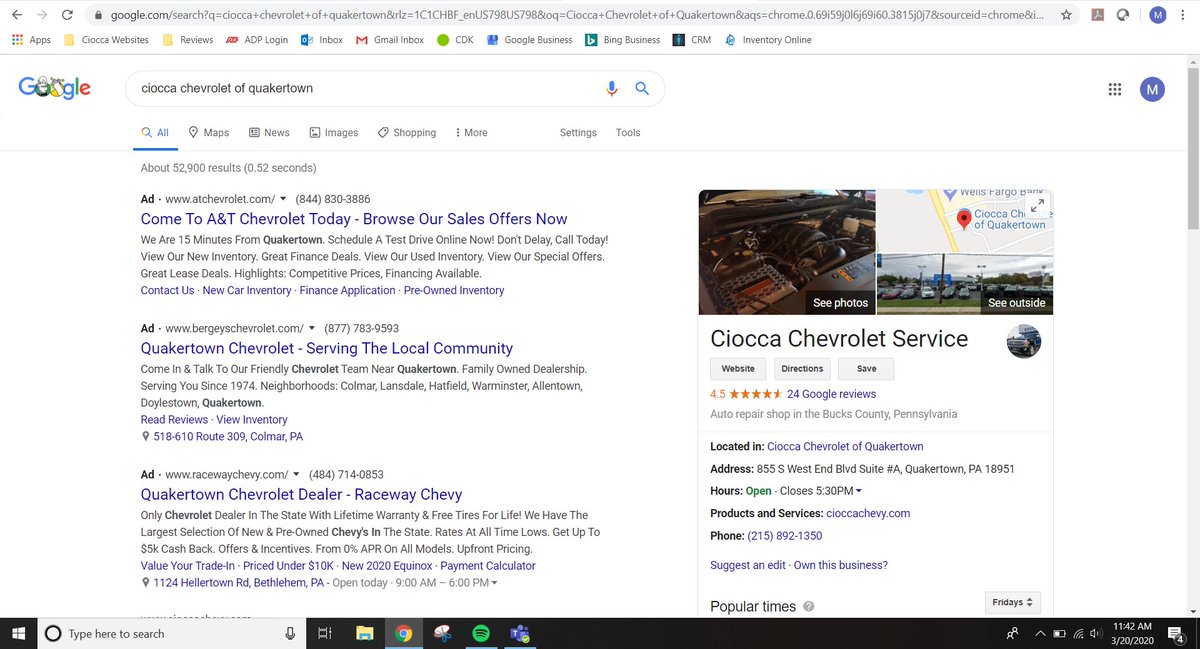
Task: Bookmark this page with the star icon
Action: pos(1067,15)
